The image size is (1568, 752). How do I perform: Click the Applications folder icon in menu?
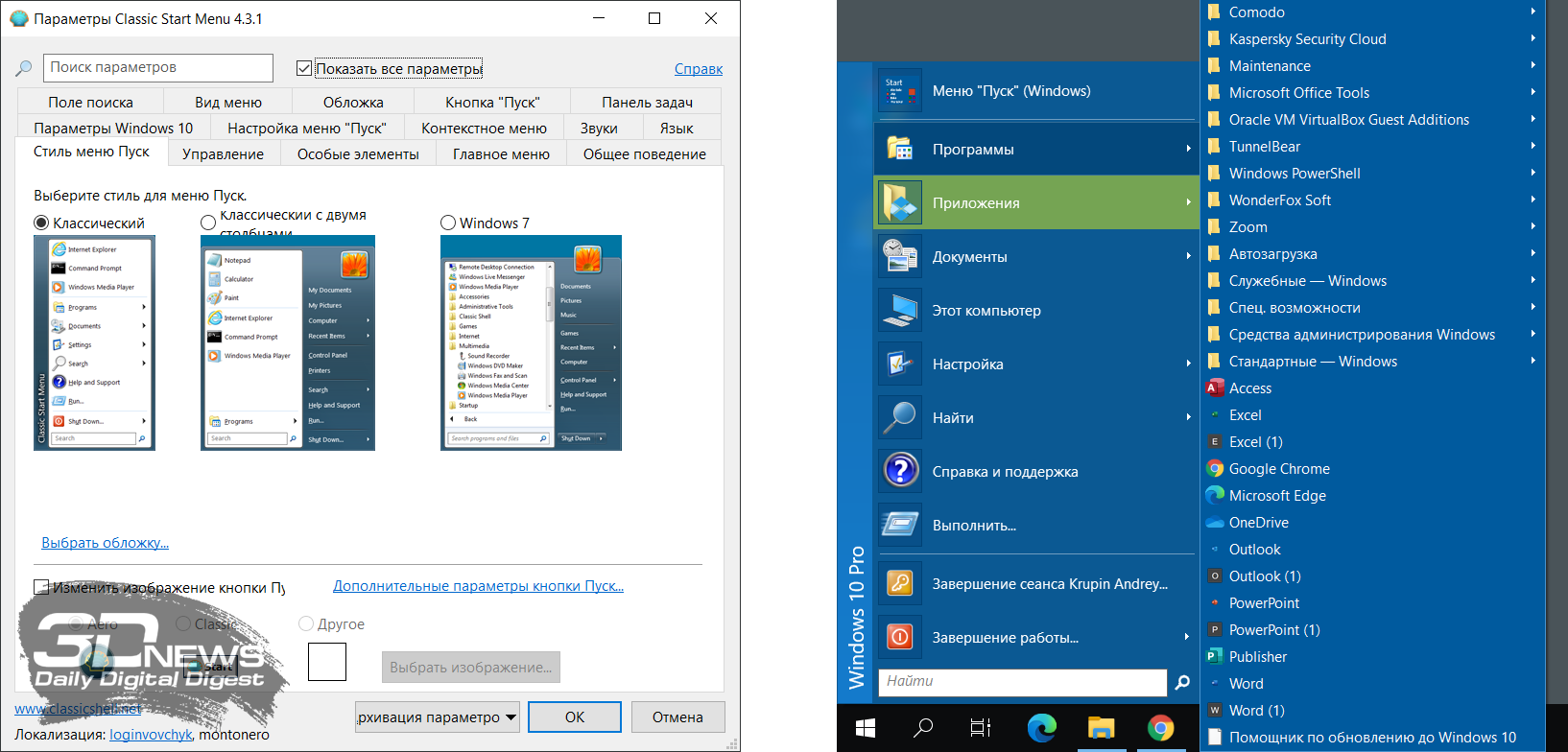[900, 202]
